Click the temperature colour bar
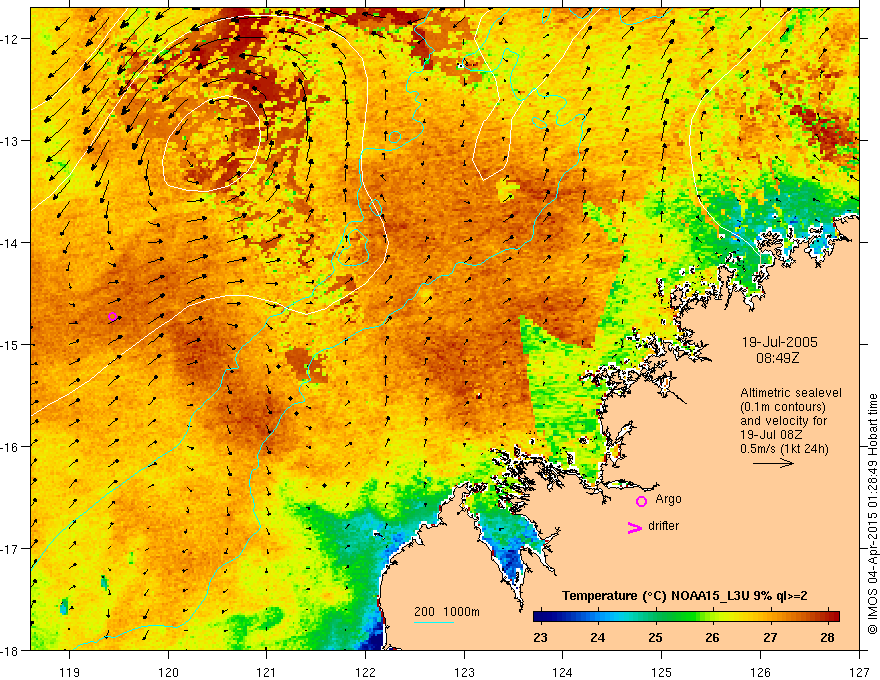This screenshot has height=680, width=880. tap(686, 616)
